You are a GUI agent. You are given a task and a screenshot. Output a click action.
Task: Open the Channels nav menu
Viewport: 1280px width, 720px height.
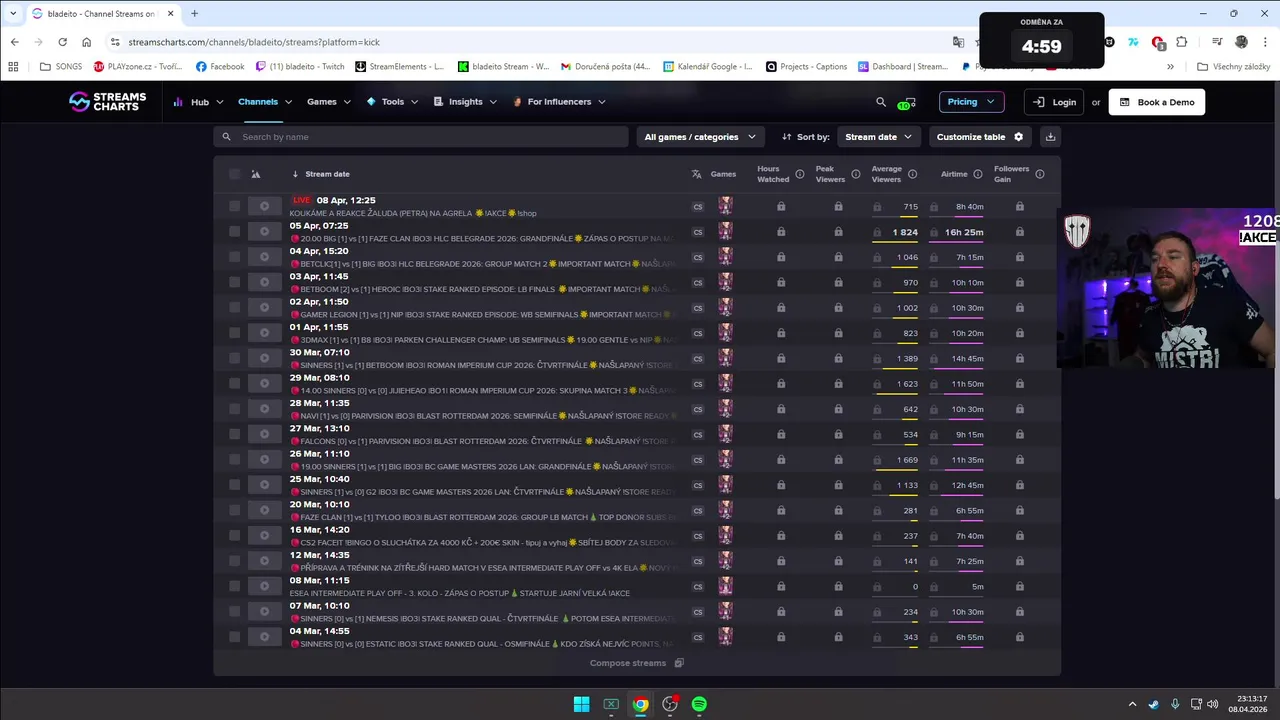pos(265,102)
